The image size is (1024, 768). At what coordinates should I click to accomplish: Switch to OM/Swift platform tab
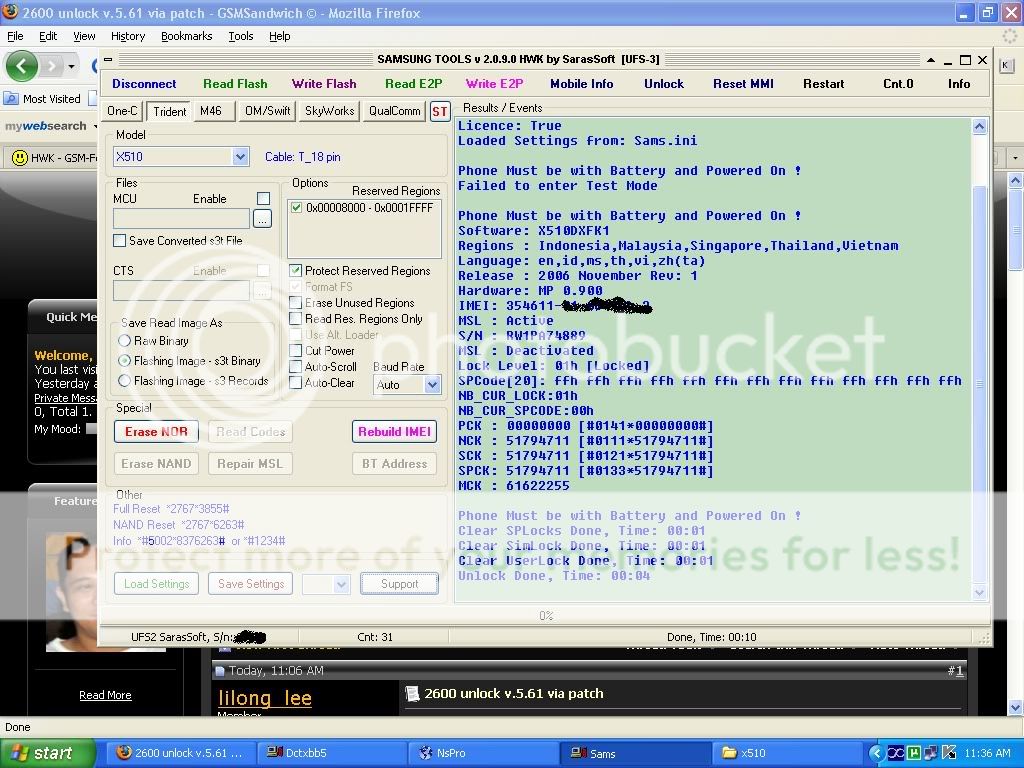coord(267,111)
